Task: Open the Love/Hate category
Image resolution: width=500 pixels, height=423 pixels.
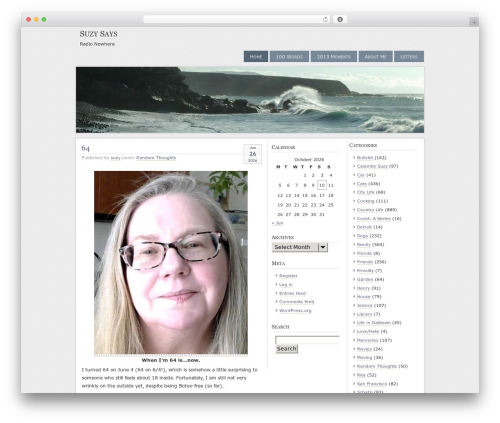Action: coord(368,331)
